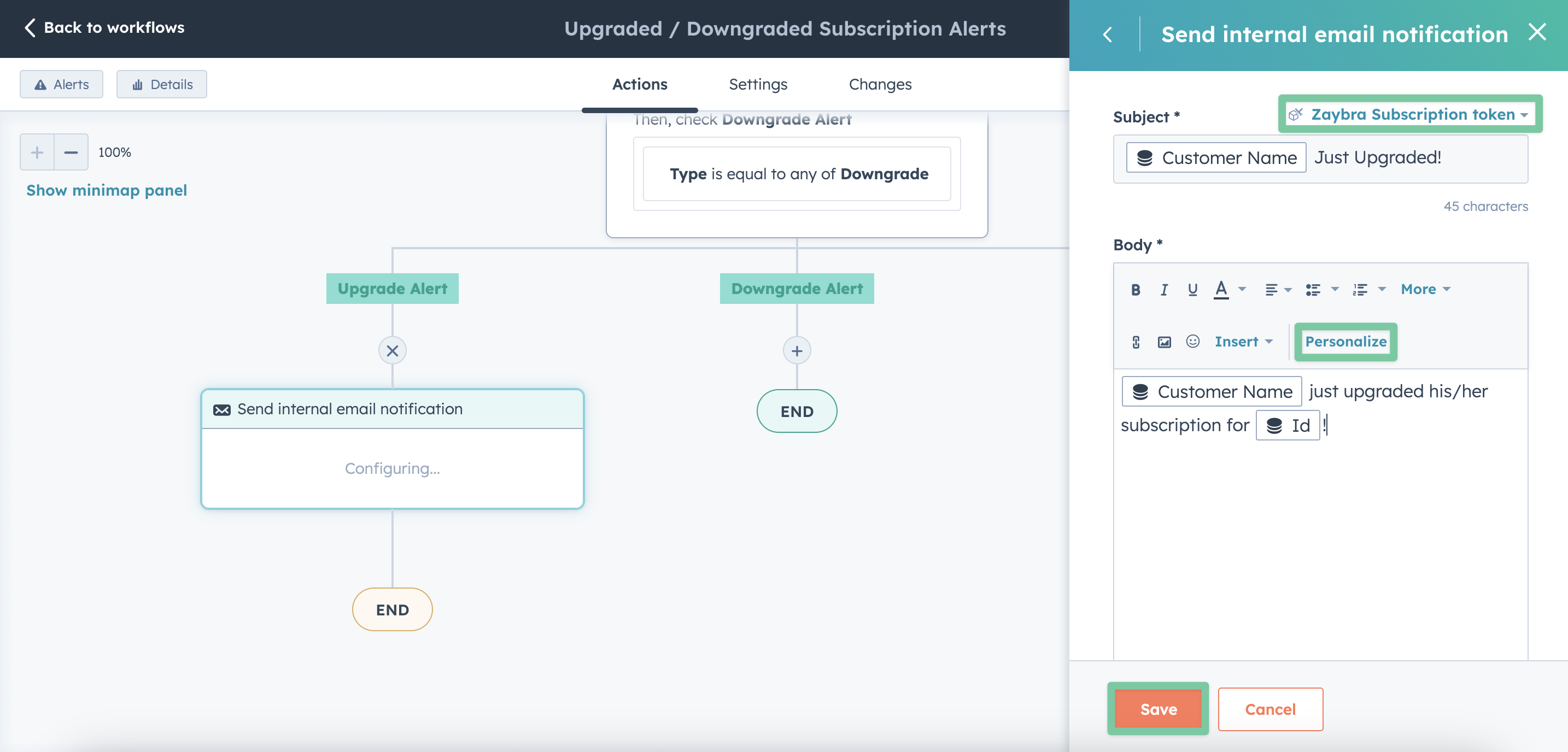This screenshot has width=1568, height=752.
Task: Click the bulleted list icon
Action: tap(1312, 290)
